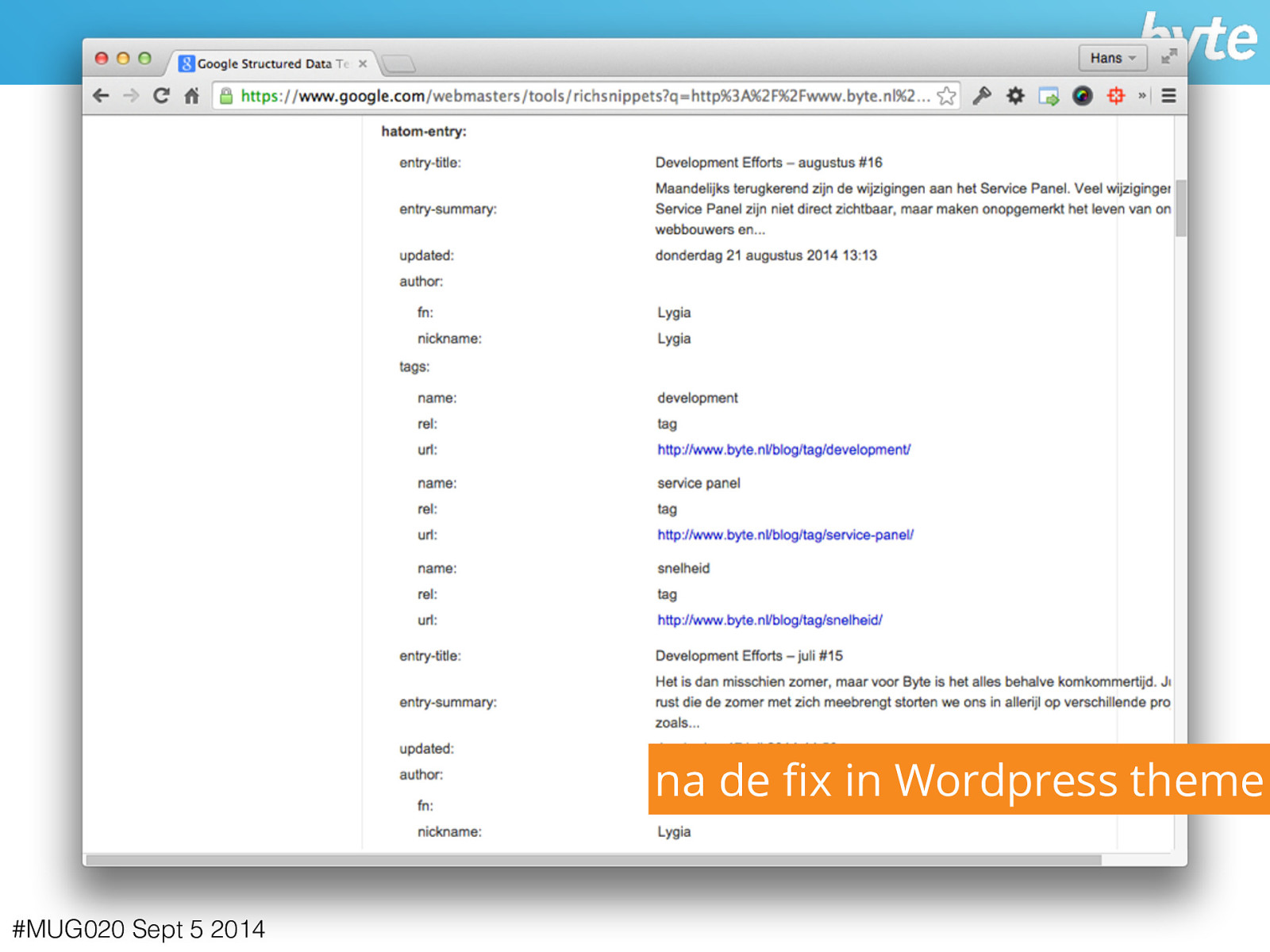The image size is (1270, 952).
Task: Click the red crosshair extension icon
Action: coord(1116,96)
